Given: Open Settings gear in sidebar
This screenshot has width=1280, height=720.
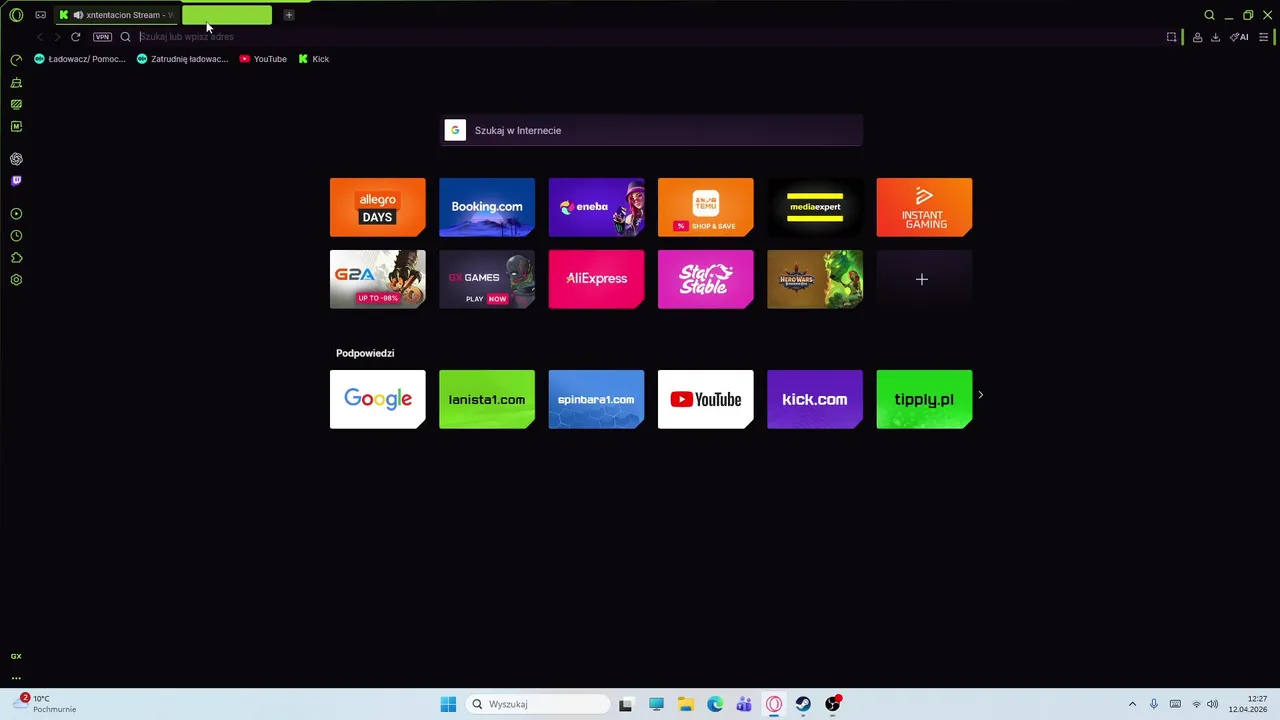Looking at the screenshot, I should point(16,280).
